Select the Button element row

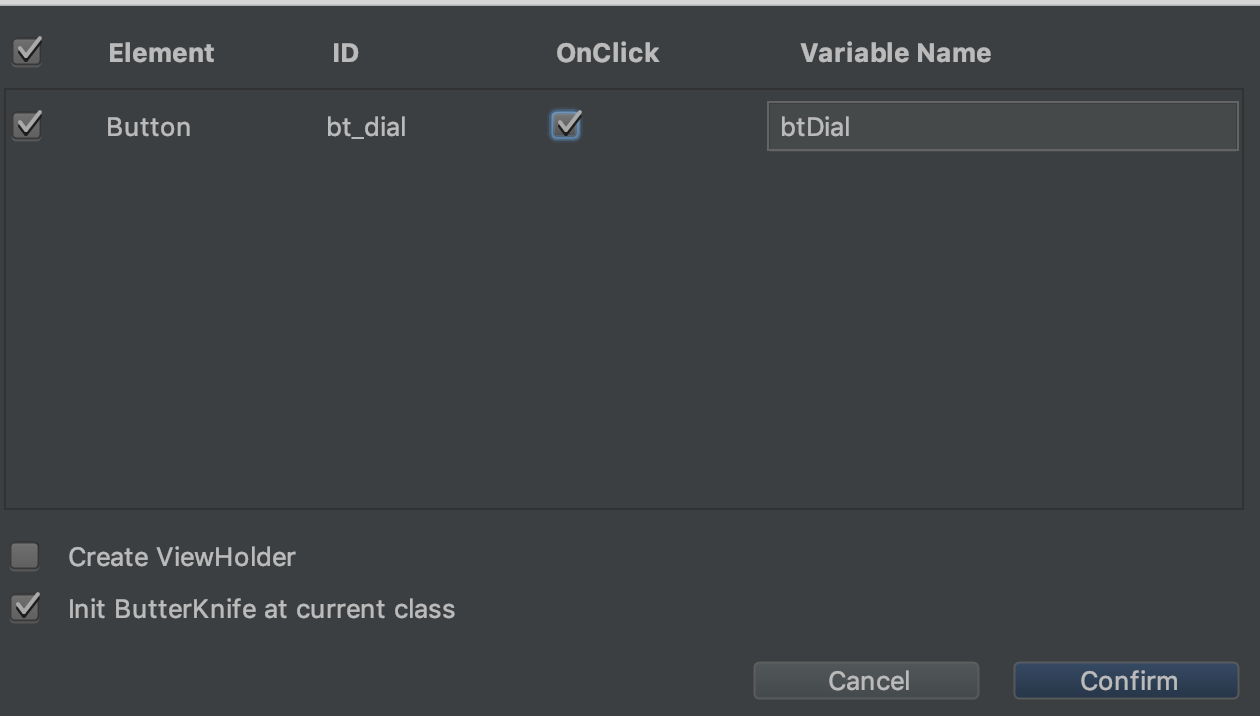(148, 126)
